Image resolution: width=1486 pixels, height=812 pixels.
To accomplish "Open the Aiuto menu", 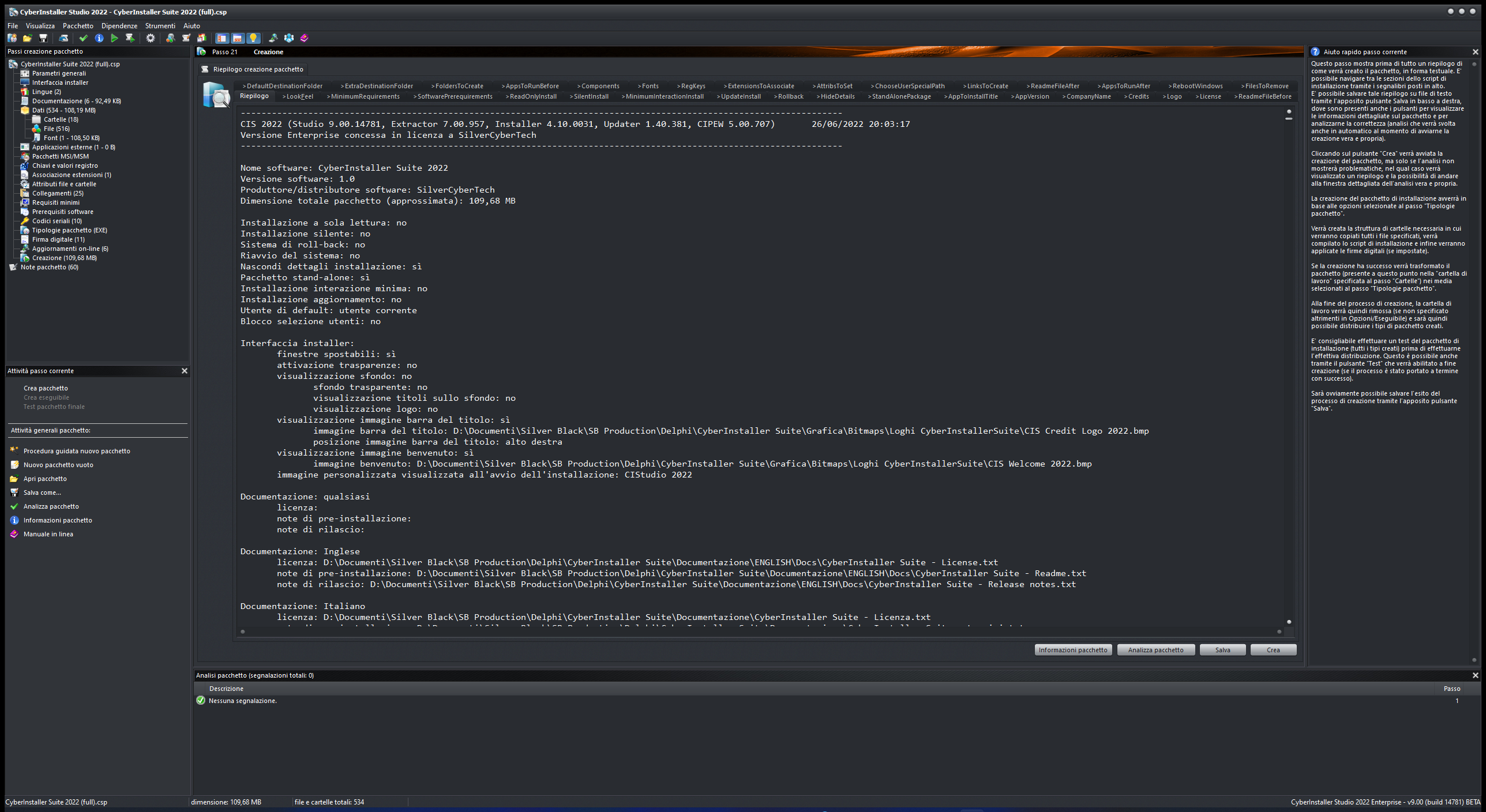I will coord(192,26).
